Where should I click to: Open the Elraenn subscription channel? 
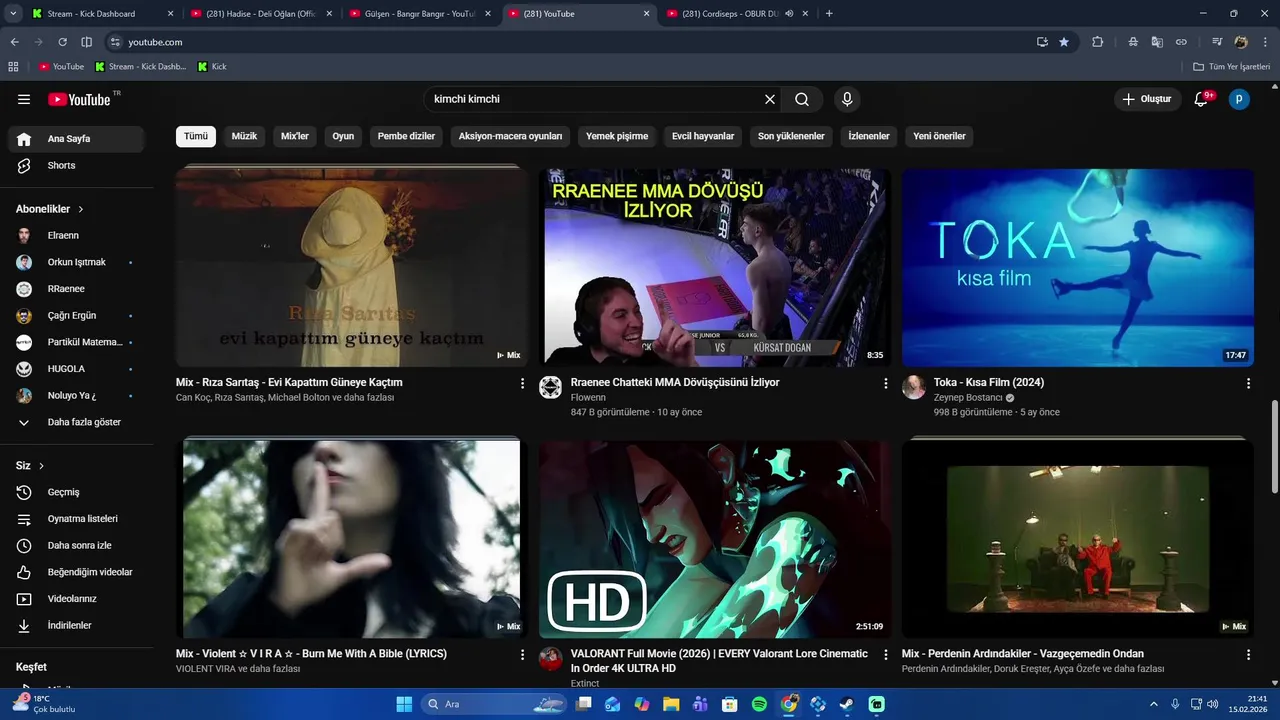pyautogui.click(x=76, y=235)
